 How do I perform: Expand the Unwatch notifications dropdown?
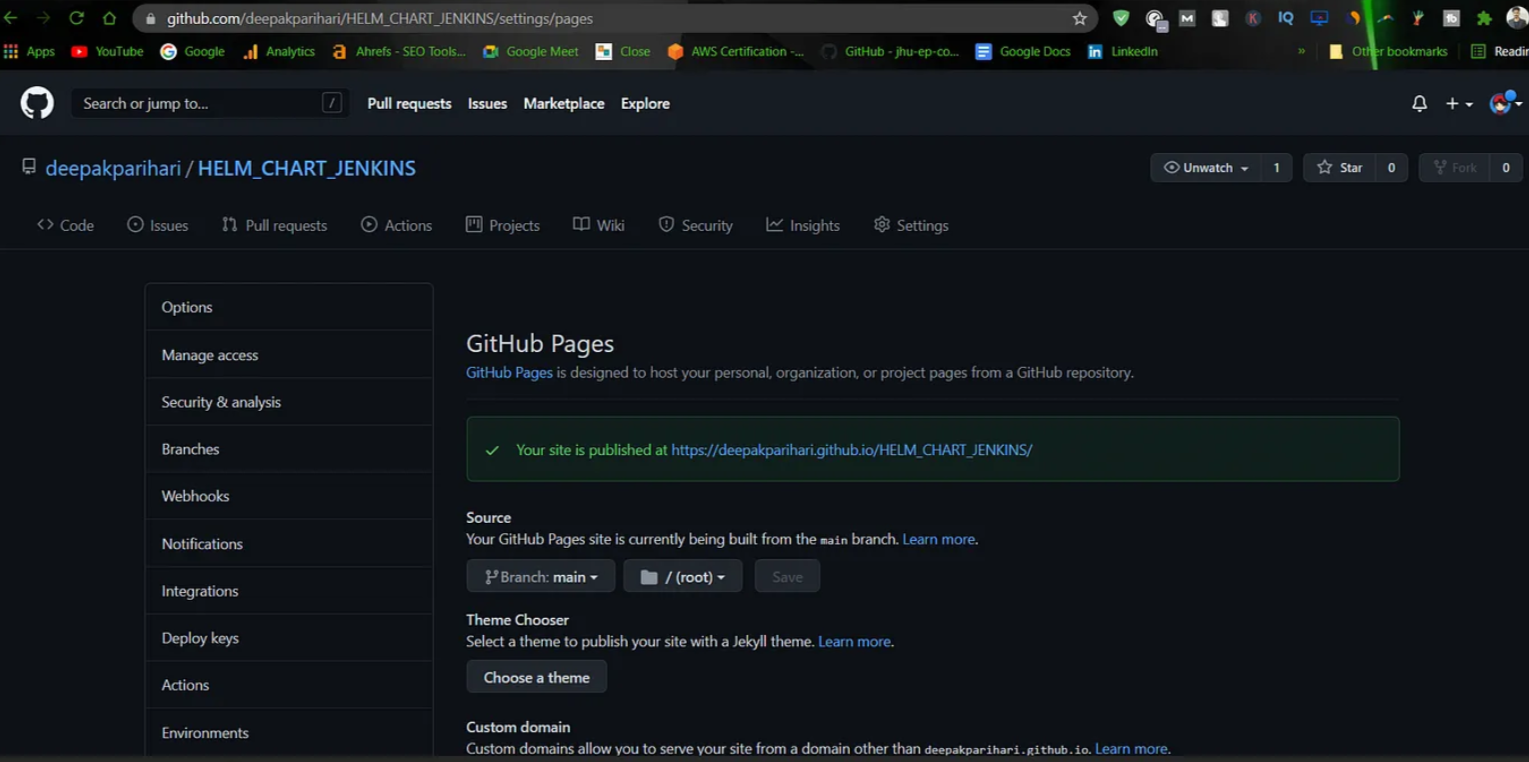click(1206, 168)
